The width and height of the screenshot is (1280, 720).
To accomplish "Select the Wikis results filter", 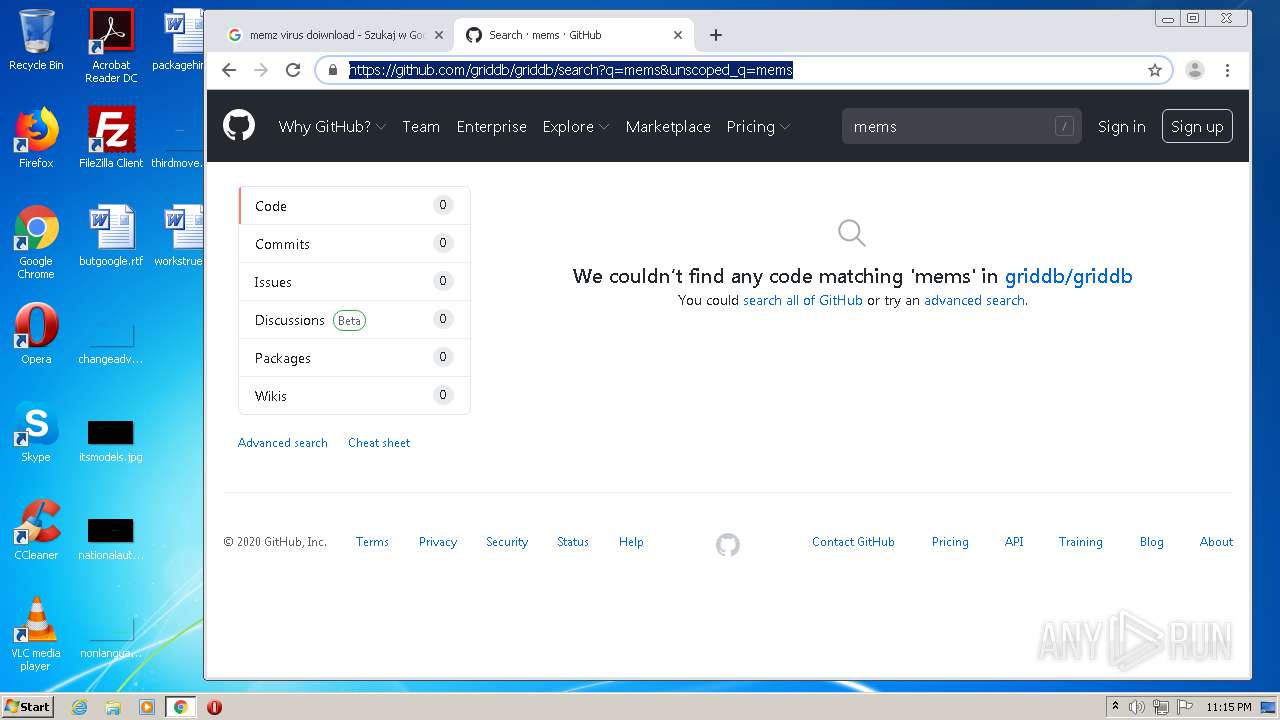I will coord(354,396).
